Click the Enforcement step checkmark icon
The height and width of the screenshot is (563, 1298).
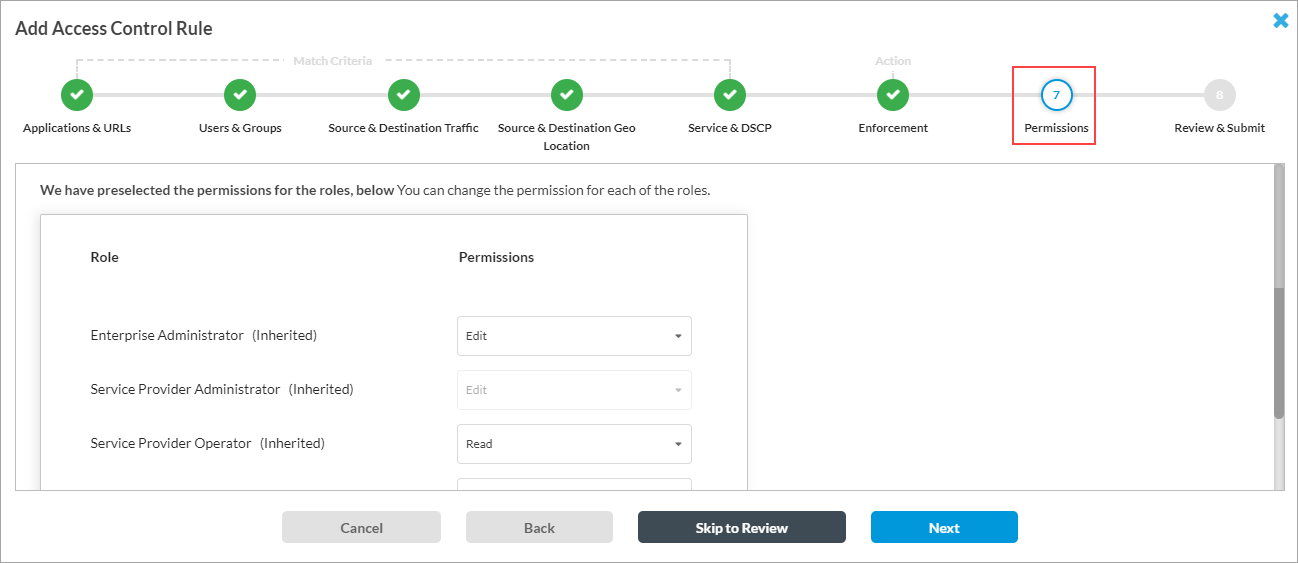[x=893, y=95]
